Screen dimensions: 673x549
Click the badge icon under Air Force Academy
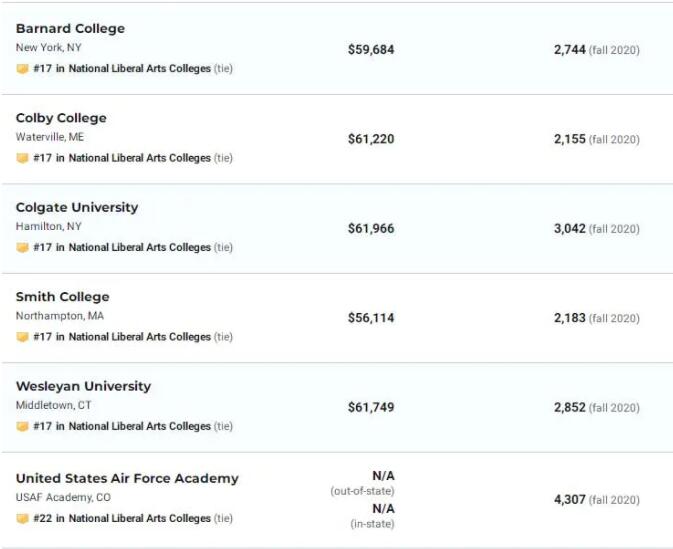[22, 519]
